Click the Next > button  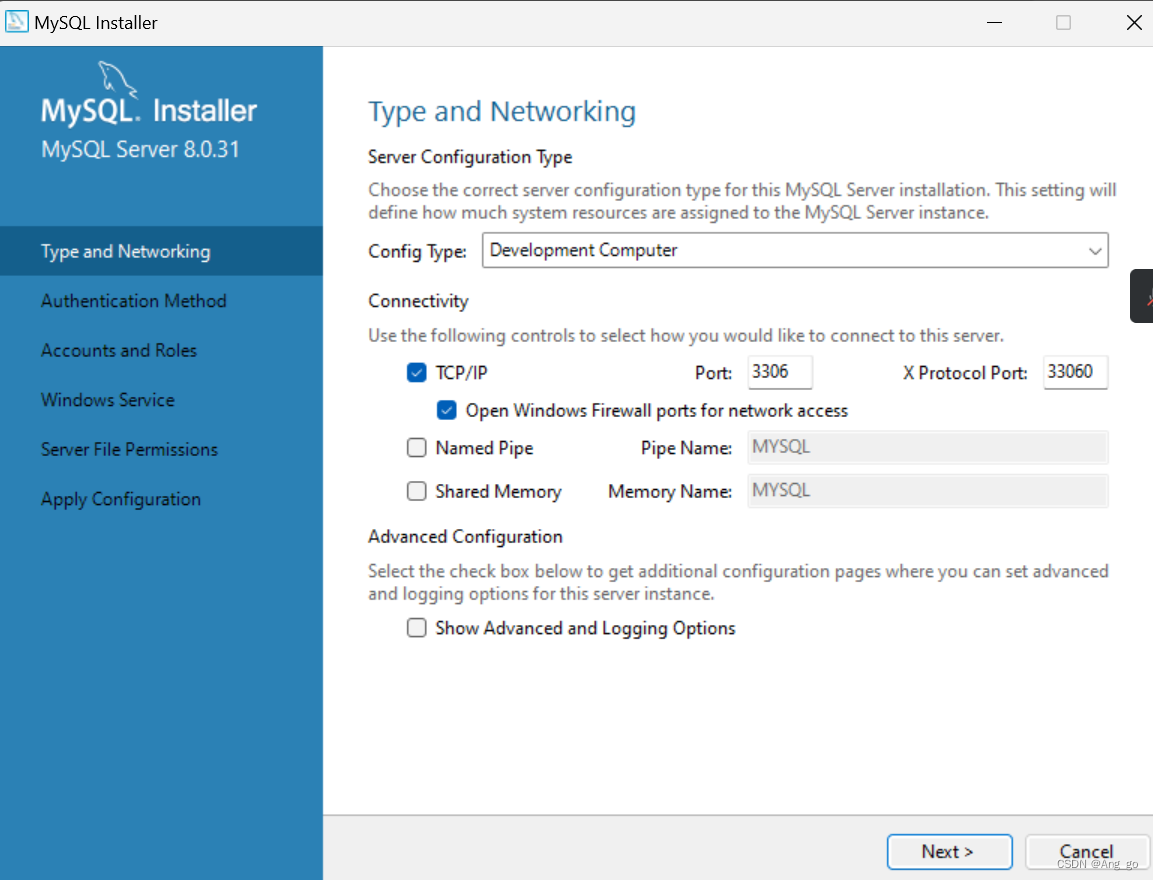[x=949, y=851]
